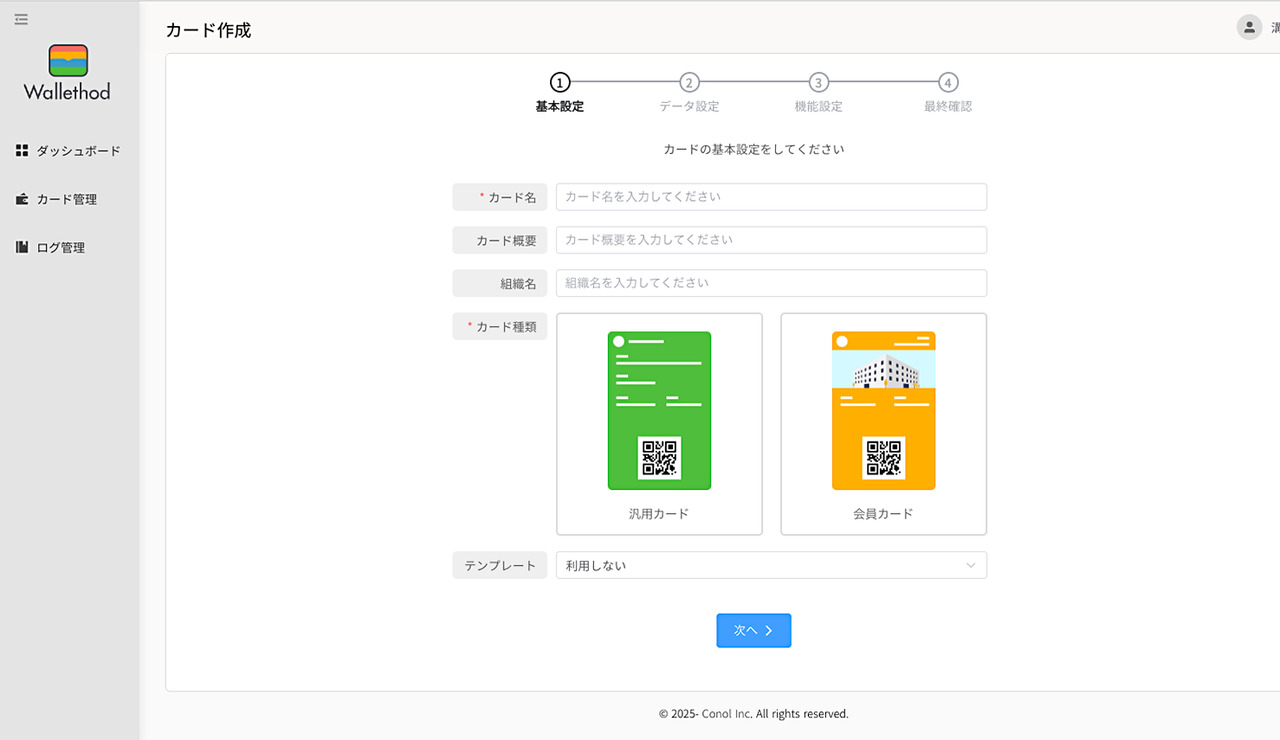Click the wallet icon beside カード管理

point(22,198)
